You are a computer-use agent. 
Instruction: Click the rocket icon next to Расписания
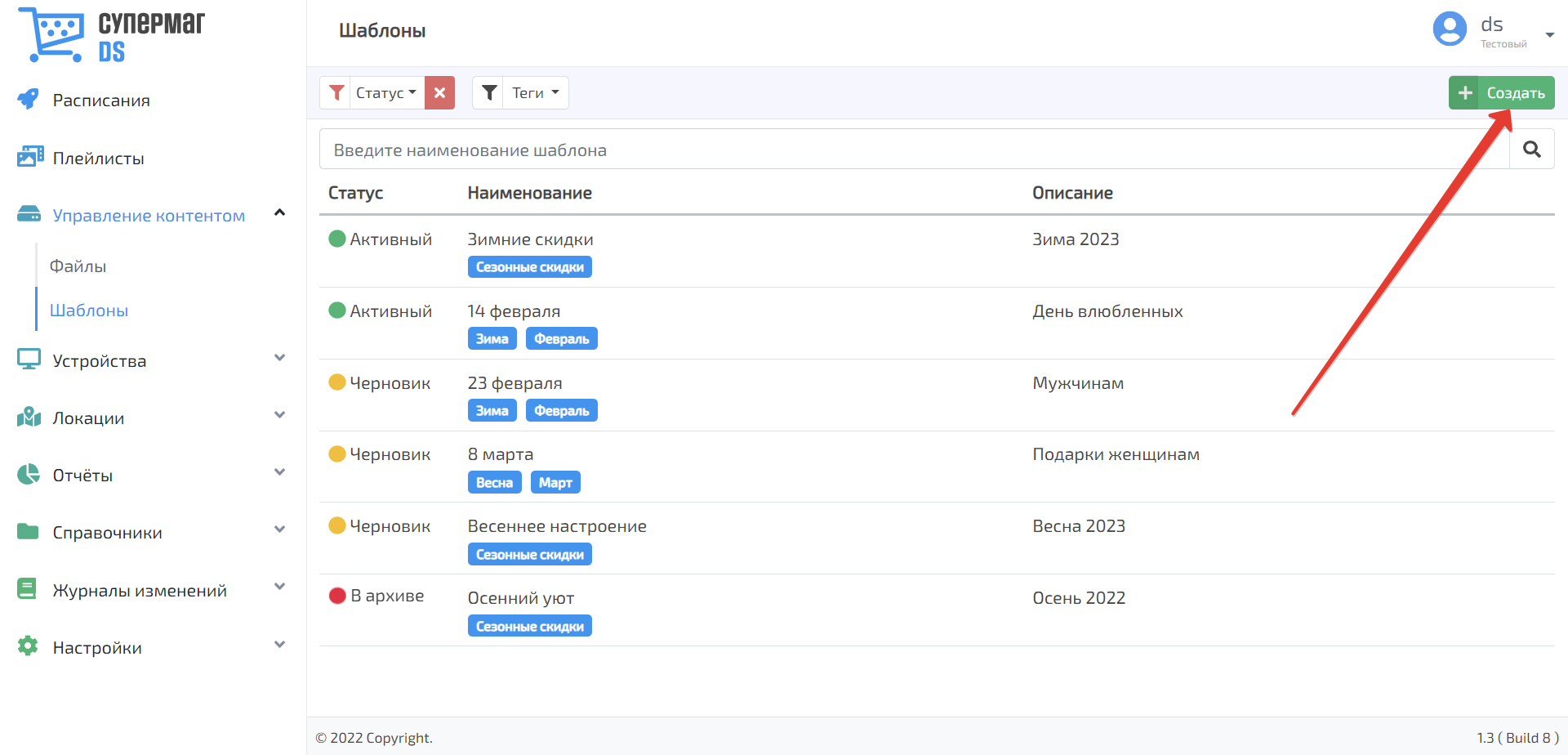(29, 100)
